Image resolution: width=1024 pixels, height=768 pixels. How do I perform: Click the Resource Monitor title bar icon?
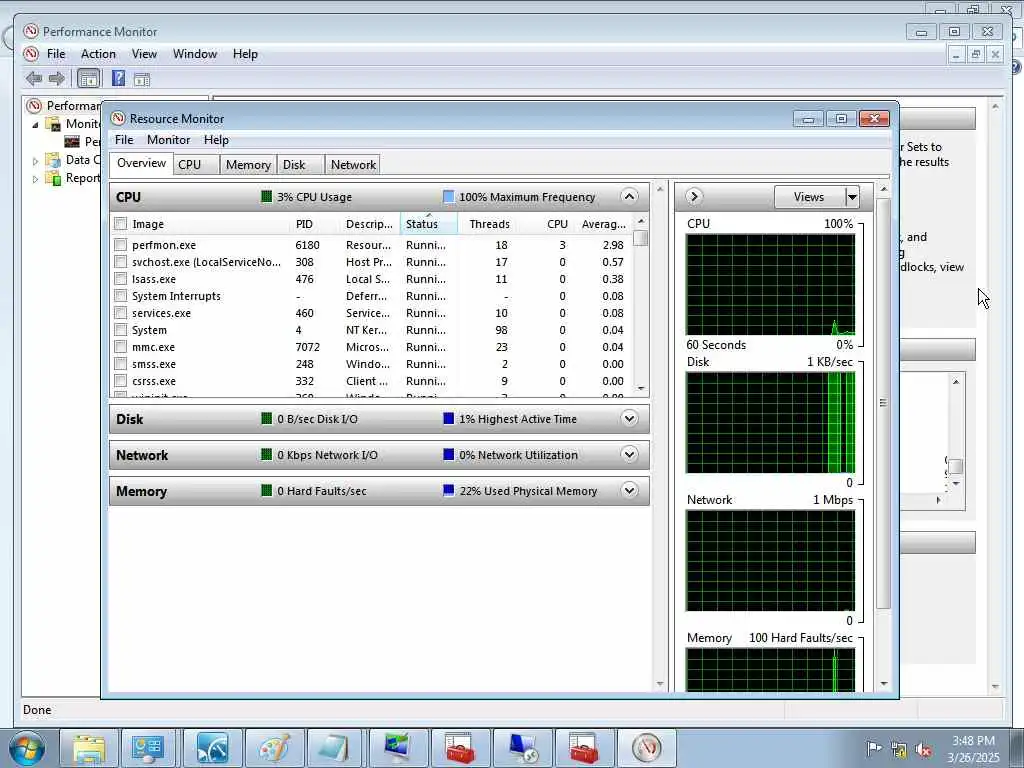118,118
